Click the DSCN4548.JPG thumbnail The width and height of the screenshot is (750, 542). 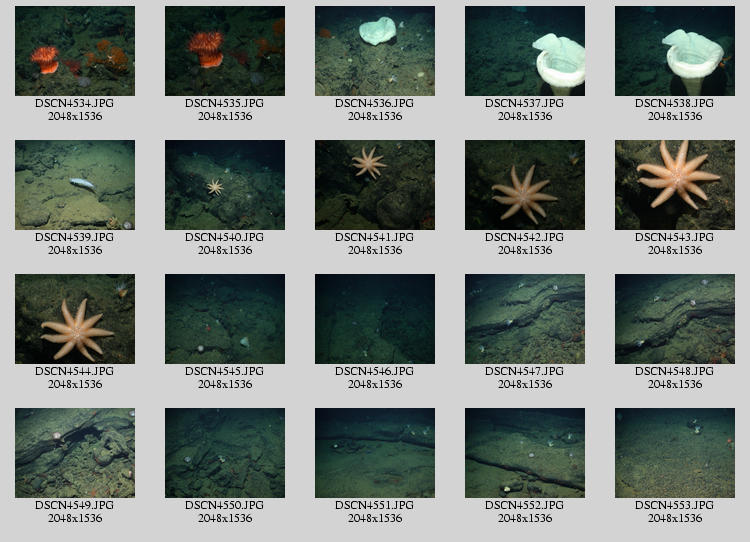click(x=675, y=319)
